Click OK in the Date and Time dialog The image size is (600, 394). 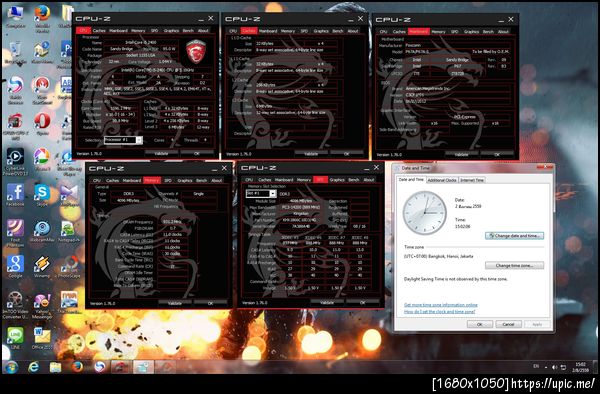(x=480, y=324)
